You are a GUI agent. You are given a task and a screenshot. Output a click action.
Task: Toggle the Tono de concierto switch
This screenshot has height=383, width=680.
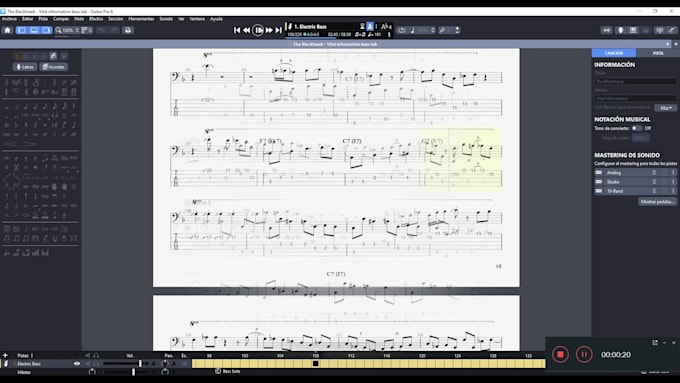pyautogui.click(x=636, y=128)
